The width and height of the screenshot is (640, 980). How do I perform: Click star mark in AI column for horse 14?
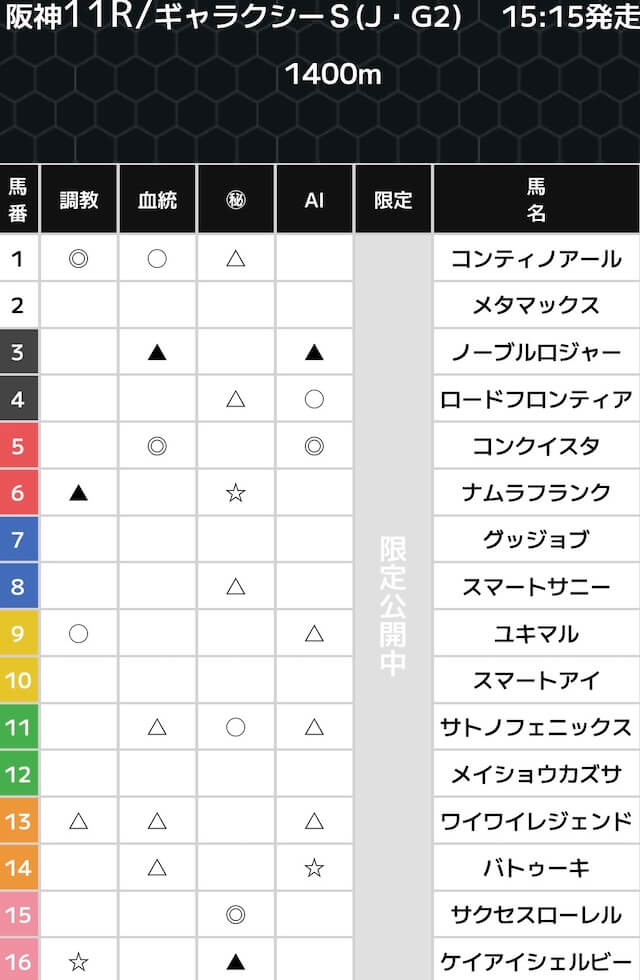click(314, 868)
